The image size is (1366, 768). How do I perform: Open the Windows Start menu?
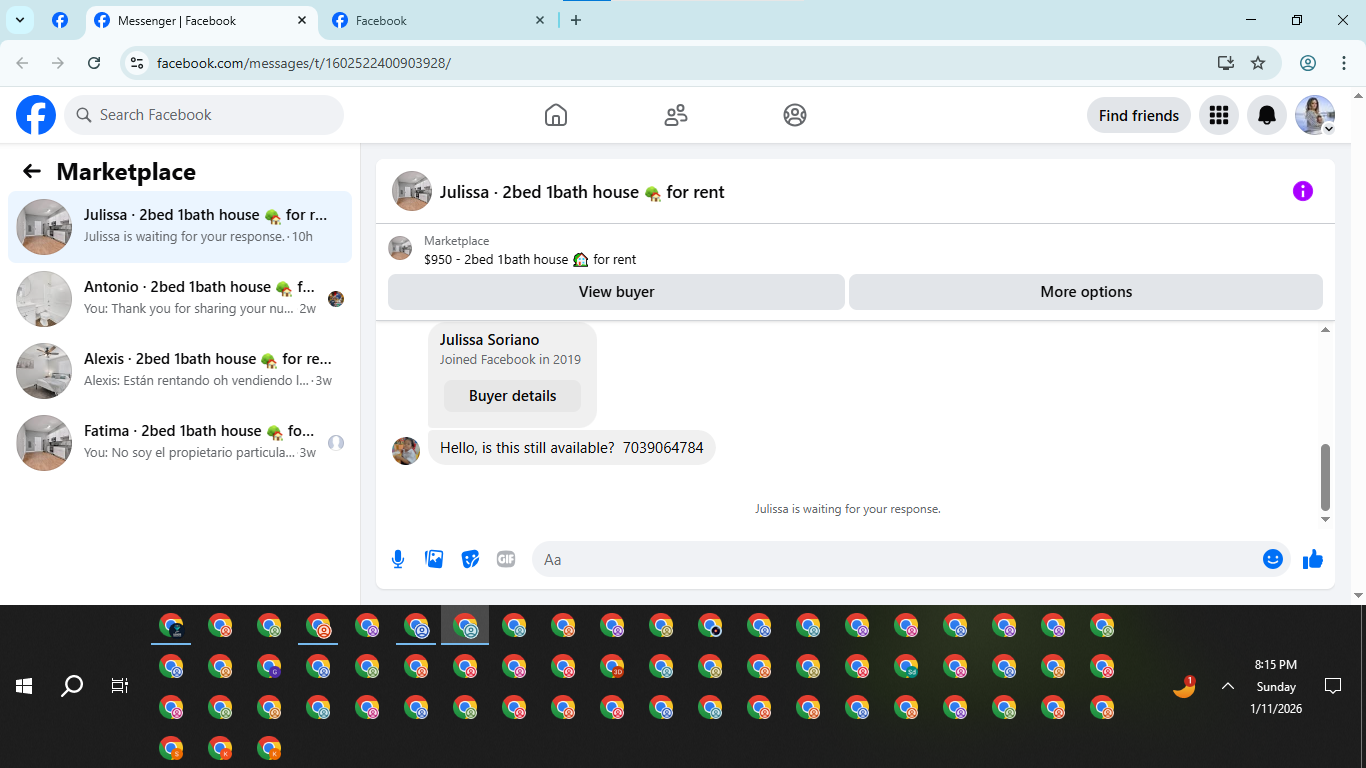pos(24,686)
